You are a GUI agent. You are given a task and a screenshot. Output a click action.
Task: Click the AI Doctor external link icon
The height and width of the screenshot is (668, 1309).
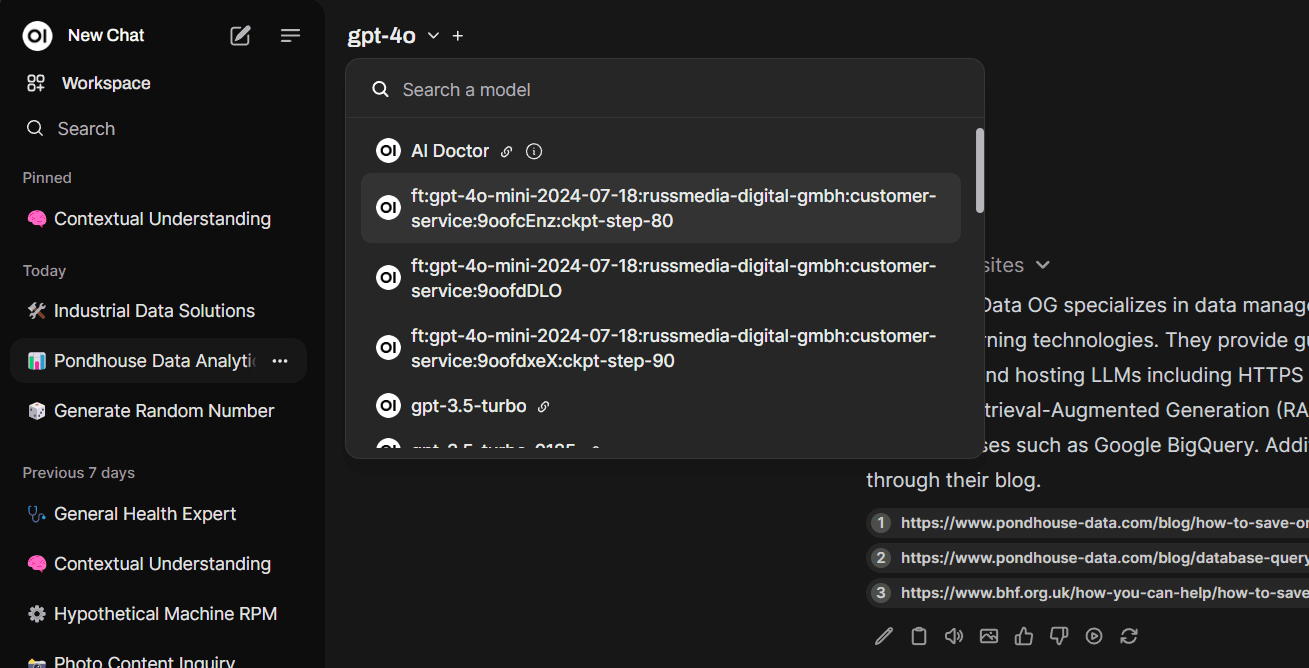pyautogui.click(x=507, y=150)
